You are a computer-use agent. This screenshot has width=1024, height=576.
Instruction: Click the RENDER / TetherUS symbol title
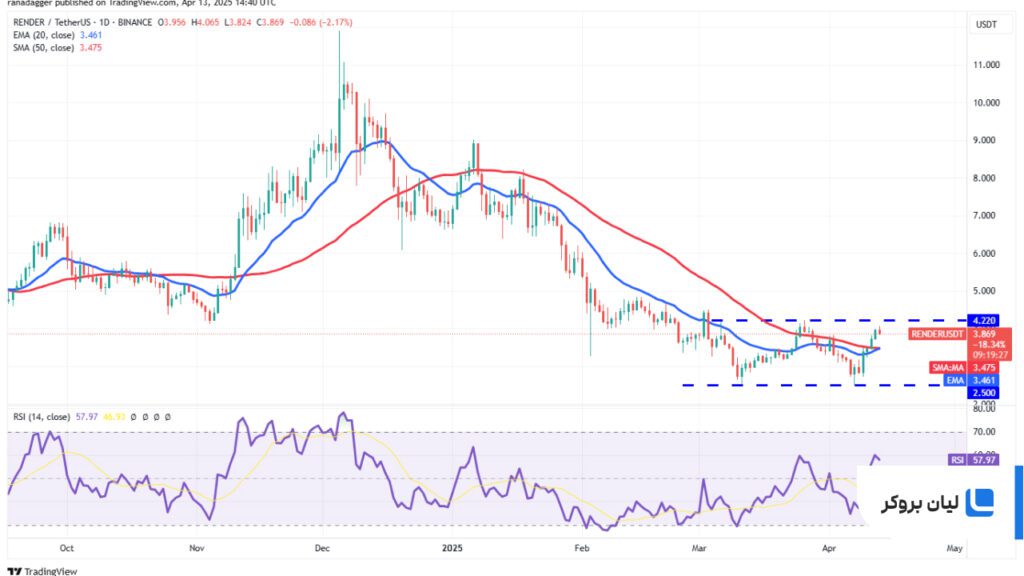pyautogui.click(x=82, y=22)
